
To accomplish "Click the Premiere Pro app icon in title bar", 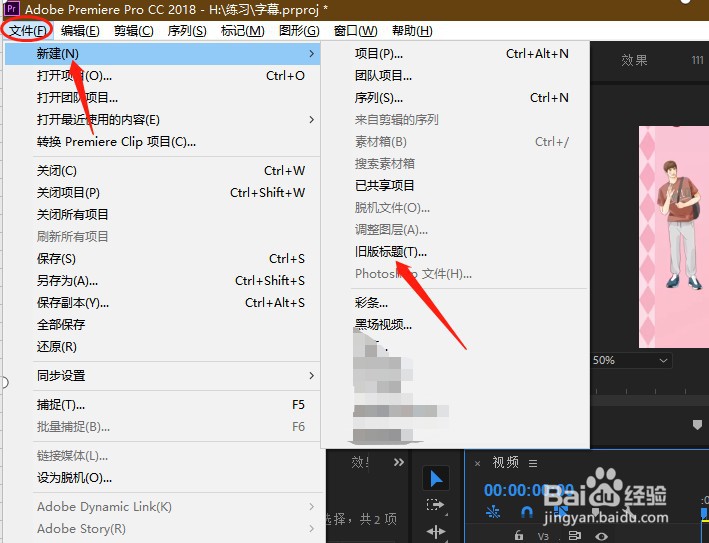I will 12,9.
